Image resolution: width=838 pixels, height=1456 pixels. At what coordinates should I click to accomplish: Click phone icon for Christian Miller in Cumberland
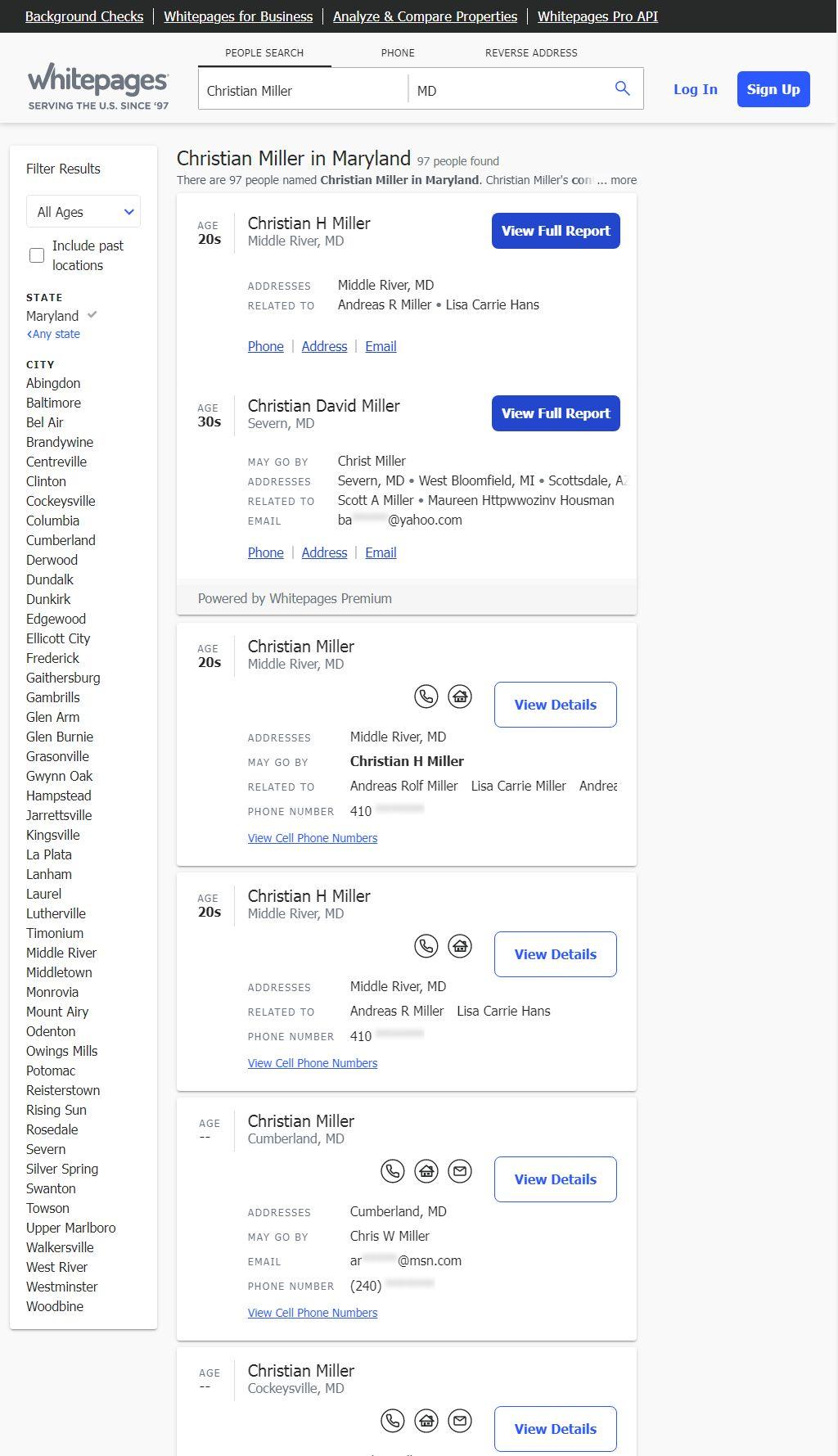pos(393,1171)
